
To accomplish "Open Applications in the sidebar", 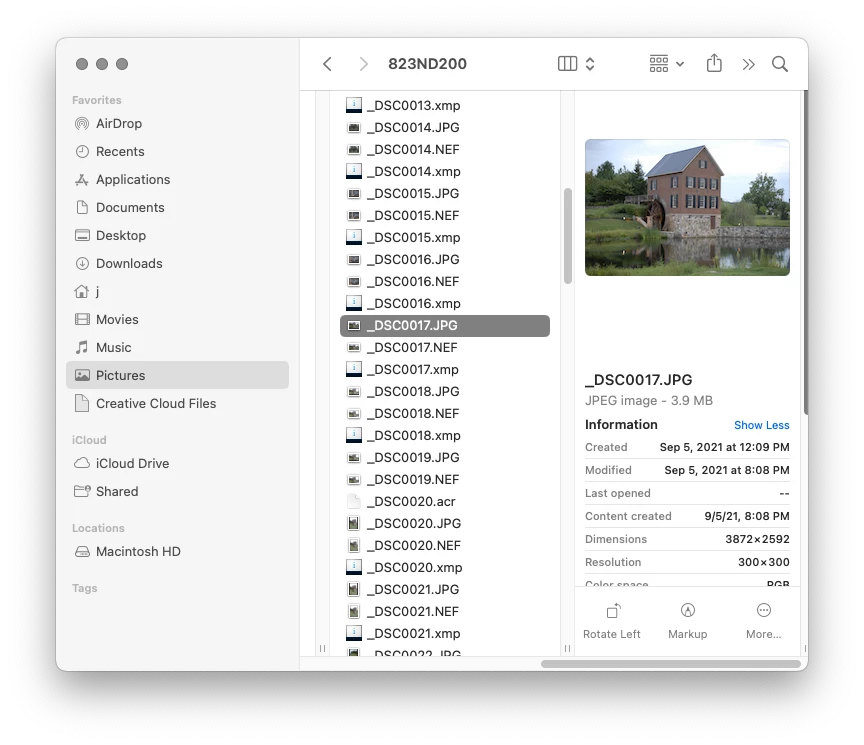I will click(x=177, y=180).
